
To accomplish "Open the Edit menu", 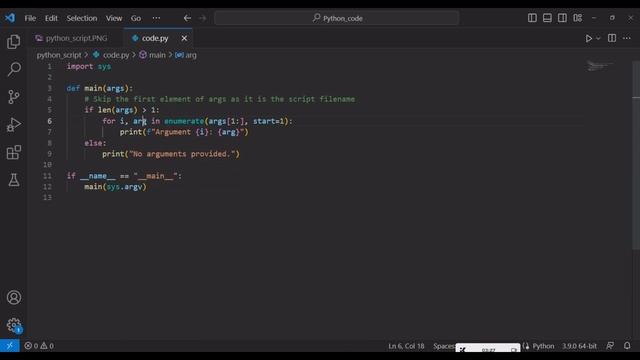I will click(51, 18).
